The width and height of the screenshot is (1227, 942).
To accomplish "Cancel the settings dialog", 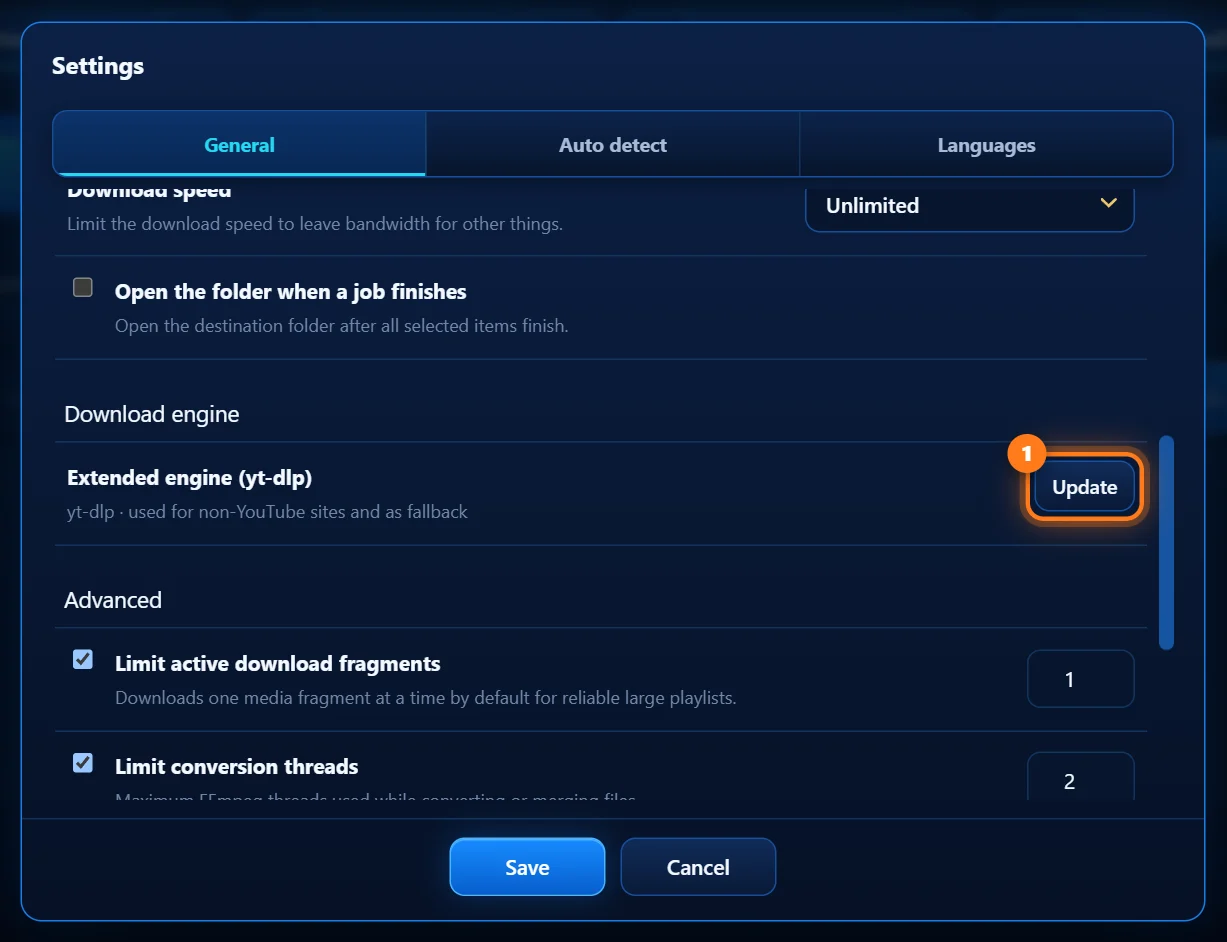I will (698, 867).
